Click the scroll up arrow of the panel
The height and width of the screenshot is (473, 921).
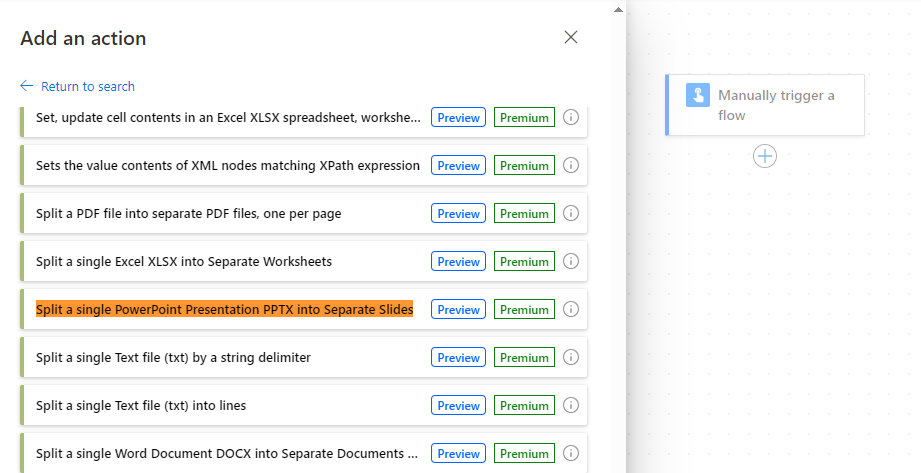point(618,9)
